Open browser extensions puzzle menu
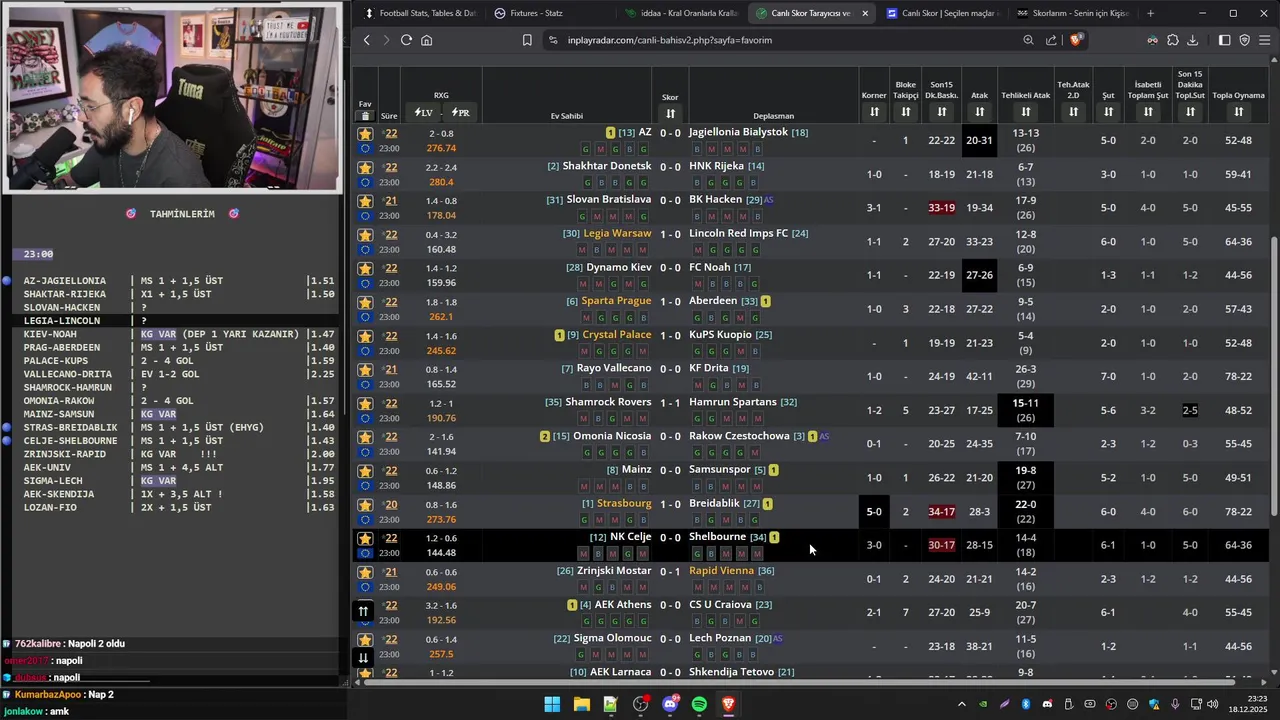Screen dimensions: 1280x720 [x=1173, y=40]
